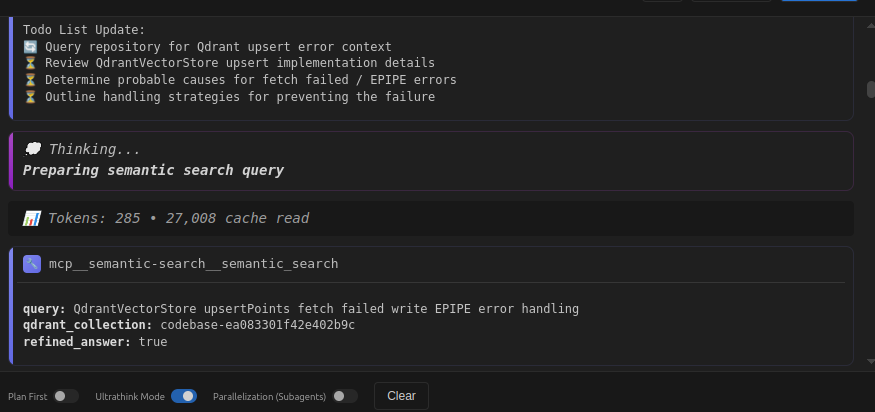Click the wrench tool icon for semantic search
The height and width of the screenshot is (412, 875).
point(32,264)
